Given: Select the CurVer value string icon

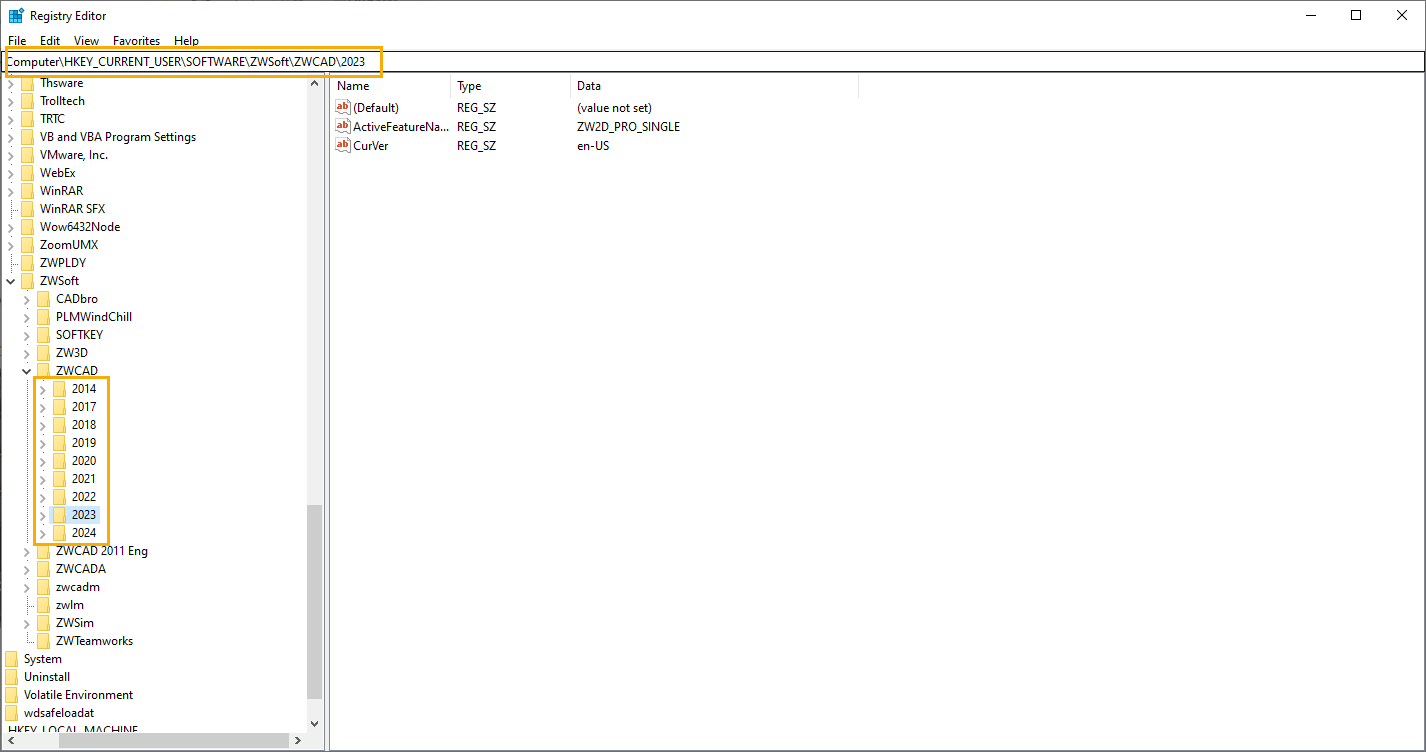Looking at the screenshot, I should [343, 145].
